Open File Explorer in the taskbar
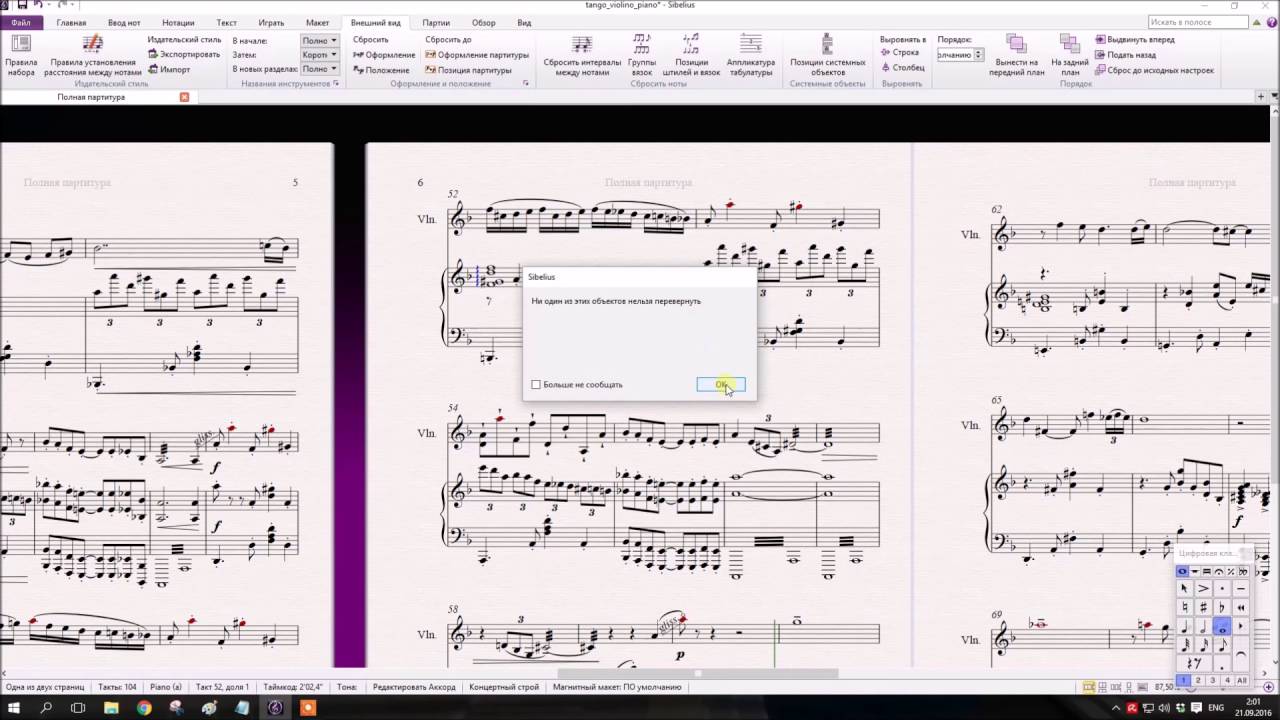The height and width of the screenshot is (720, 1280). pyautogui.click(x=111, y=708)
